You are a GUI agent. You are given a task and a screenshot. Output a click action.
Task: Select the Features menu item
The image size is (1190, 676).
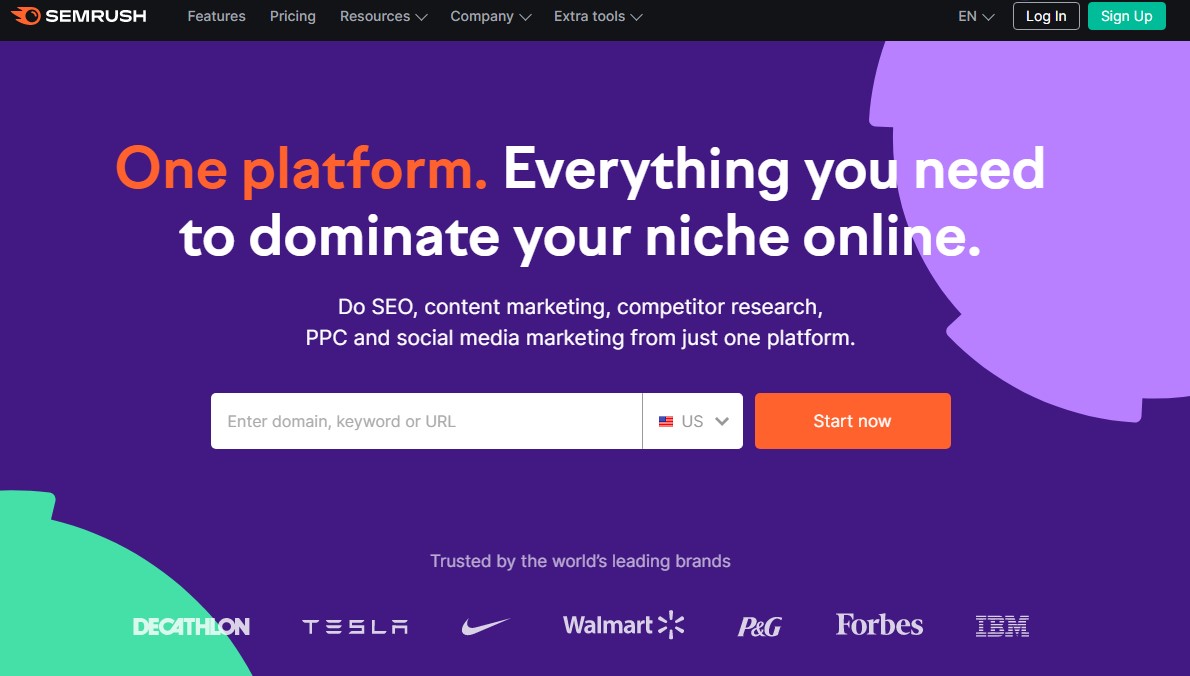click(216, 16)
